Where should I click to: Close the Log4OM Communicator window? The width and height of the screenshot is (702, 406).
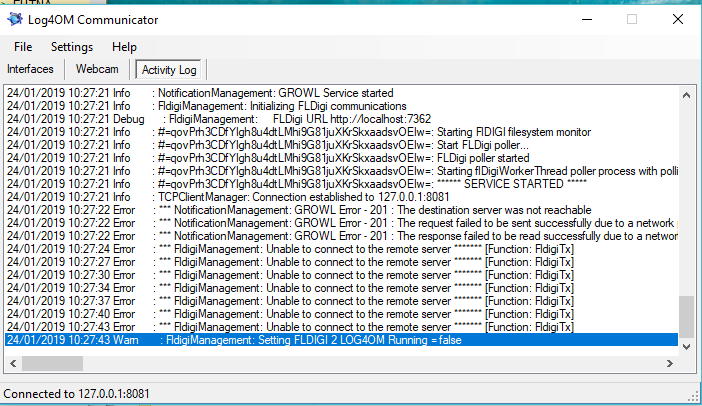coord(678,19)
